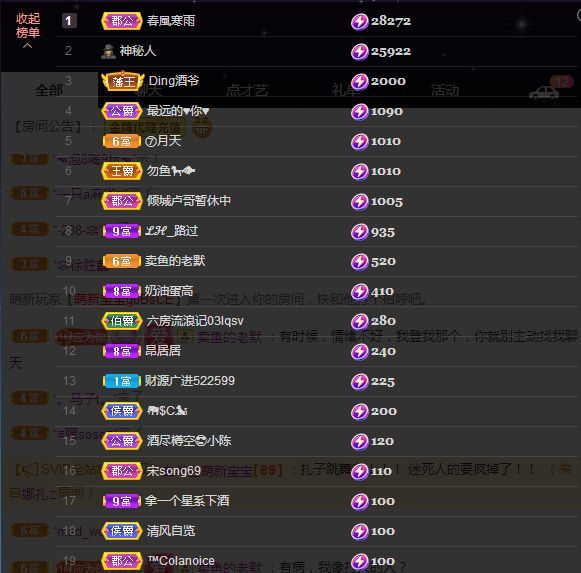Click the contribution value 1005
Viewport: 581px width, 573px height.
point(386,202)
